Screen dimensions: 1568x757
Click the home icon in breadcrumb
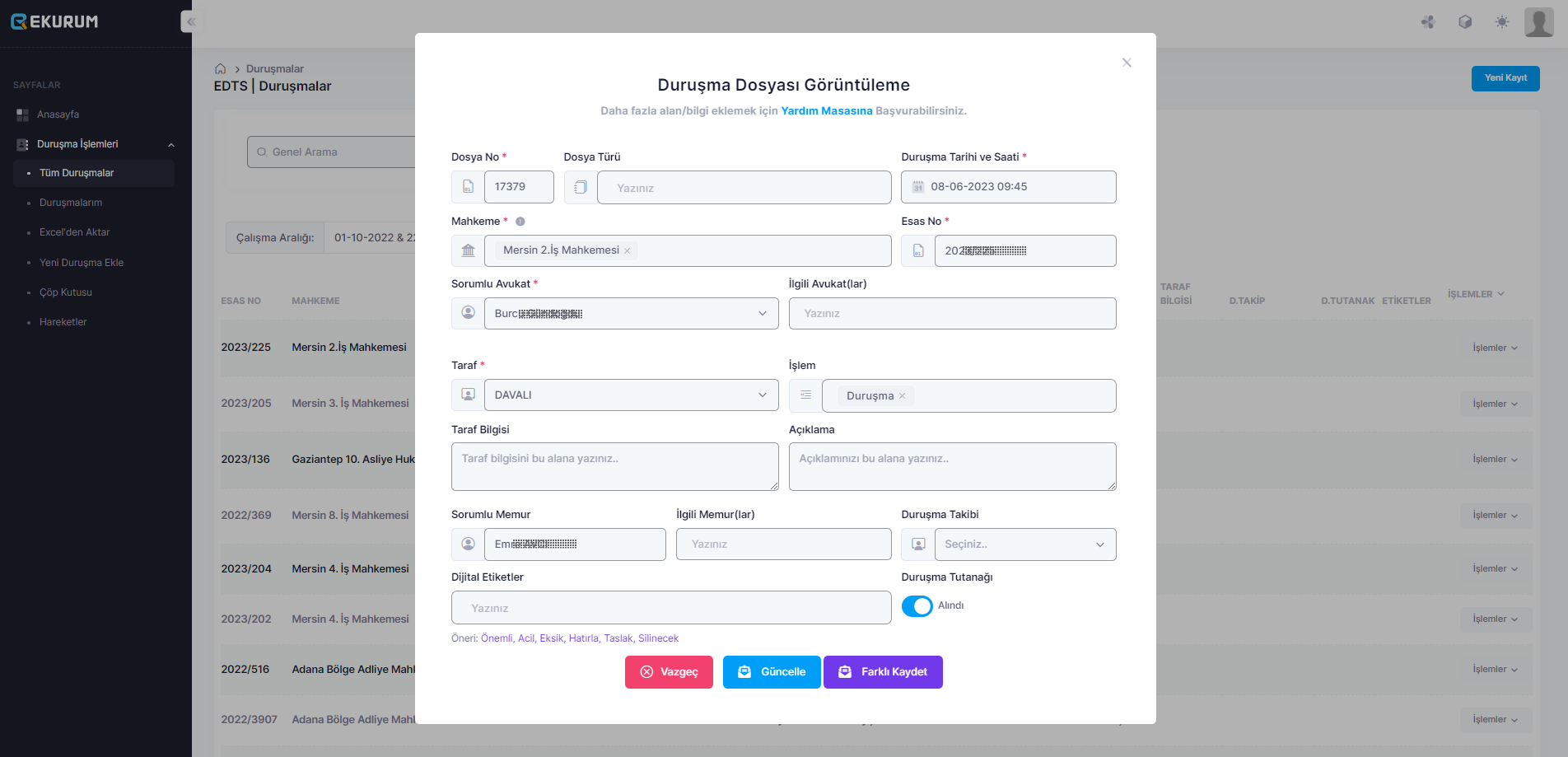point(220,68)
